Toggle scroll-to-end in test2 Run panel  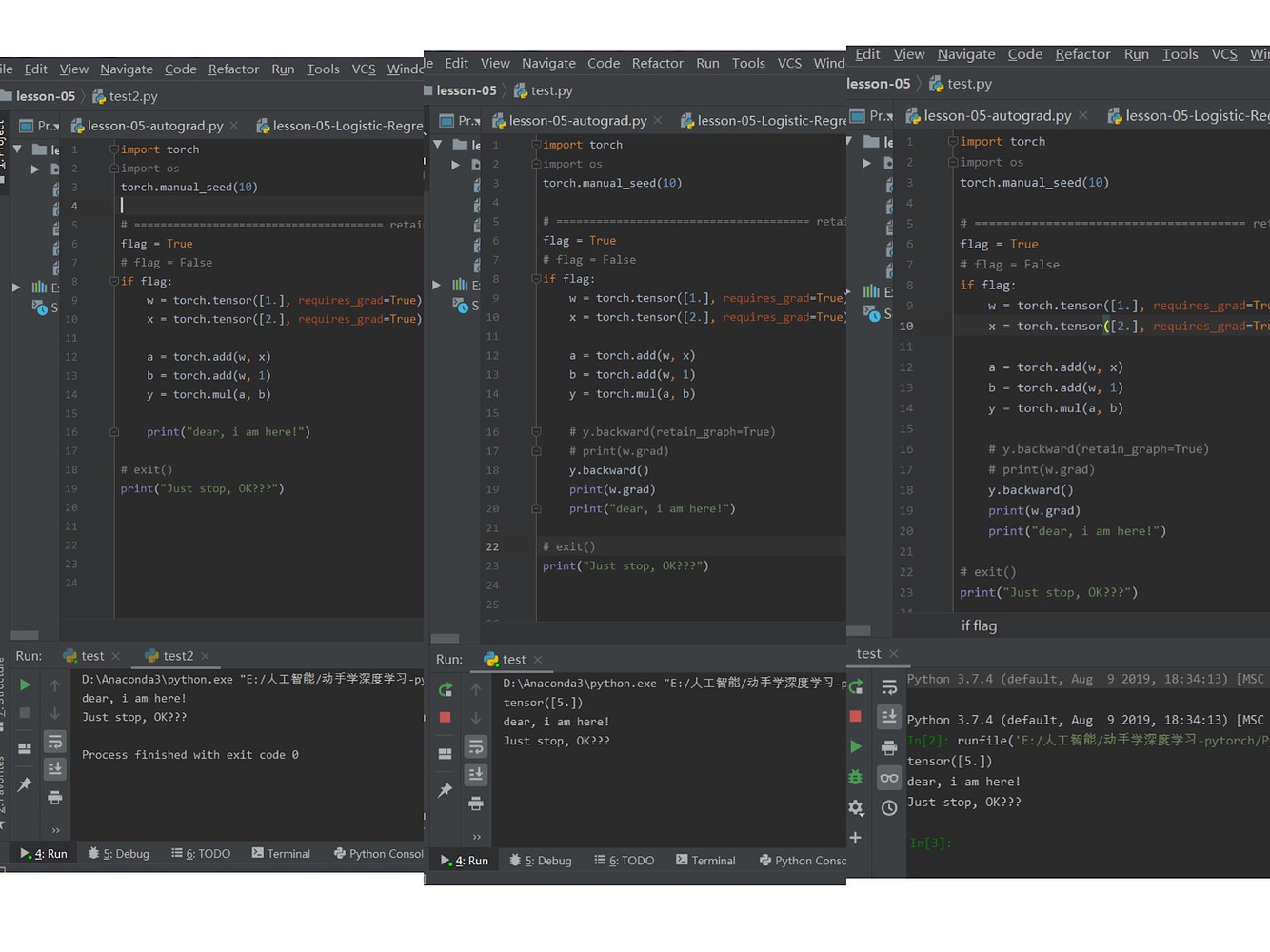click(55, 768)
